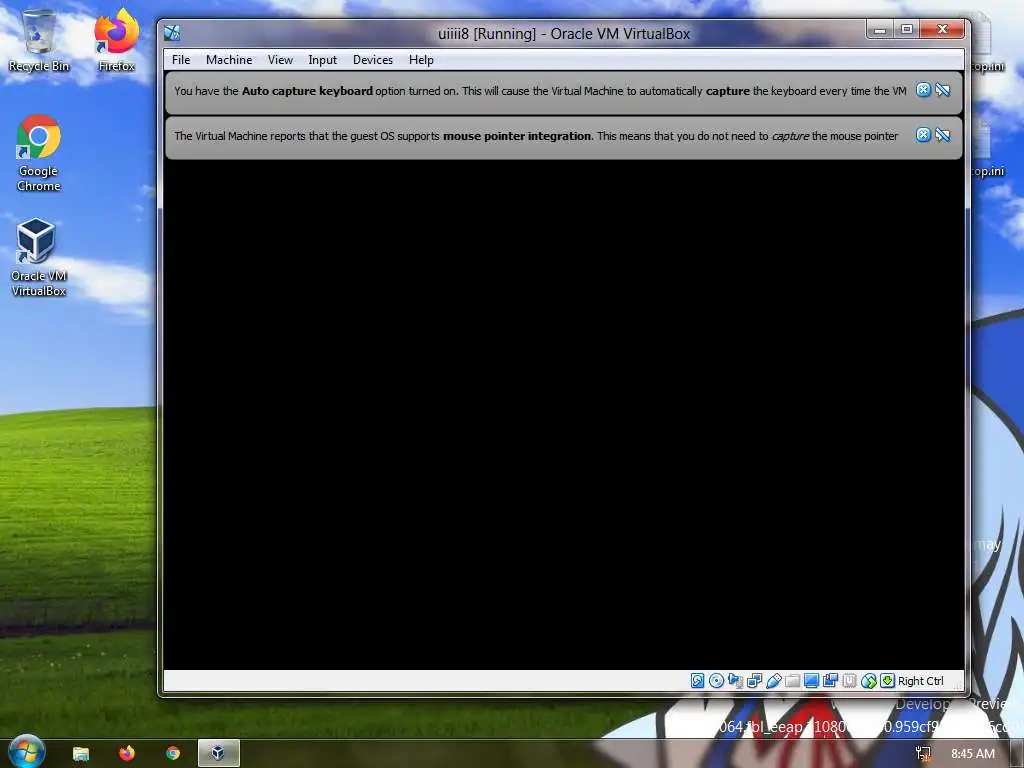Image resolution: width=1024 pixels, height=768 pixels.
Task: Click the audio status icon
Action: 735,680
